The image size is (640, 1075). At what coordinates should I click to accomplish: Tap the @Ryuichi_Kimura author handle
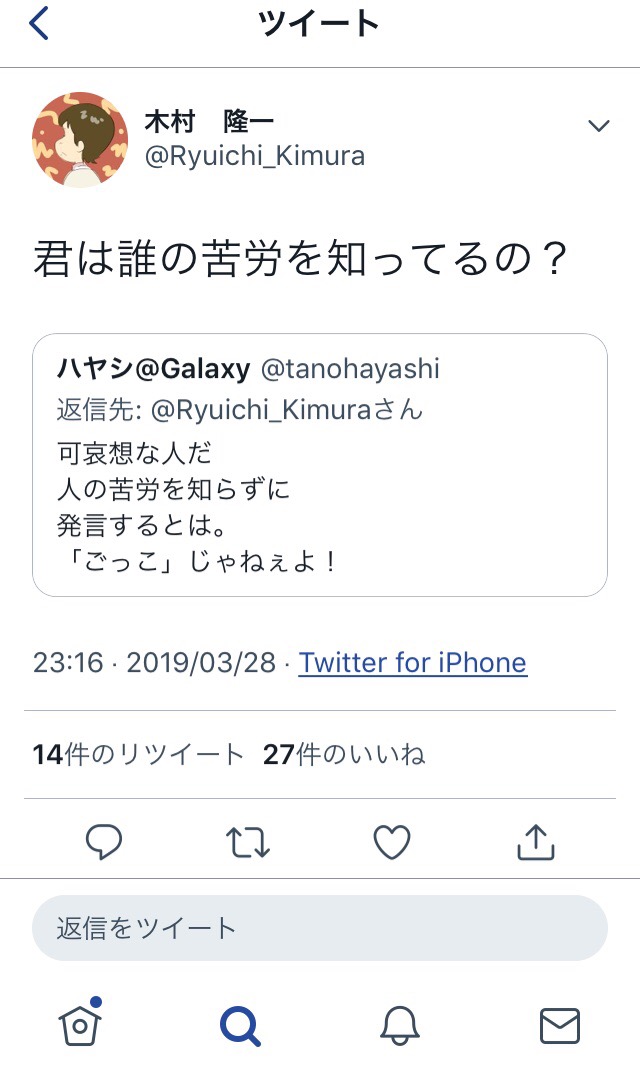coord(255,156)
